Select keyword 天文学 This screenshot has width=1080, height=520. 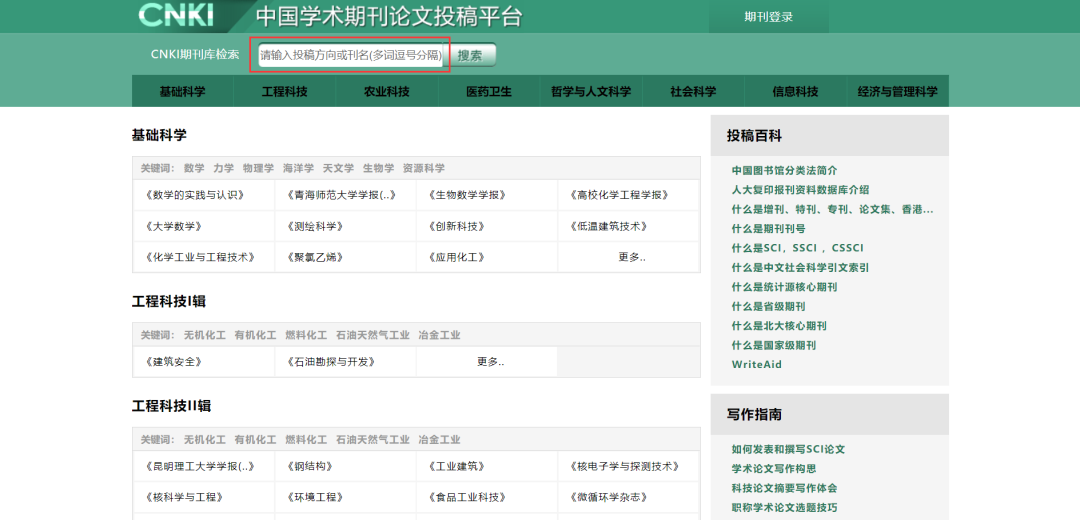coord(338,168)
